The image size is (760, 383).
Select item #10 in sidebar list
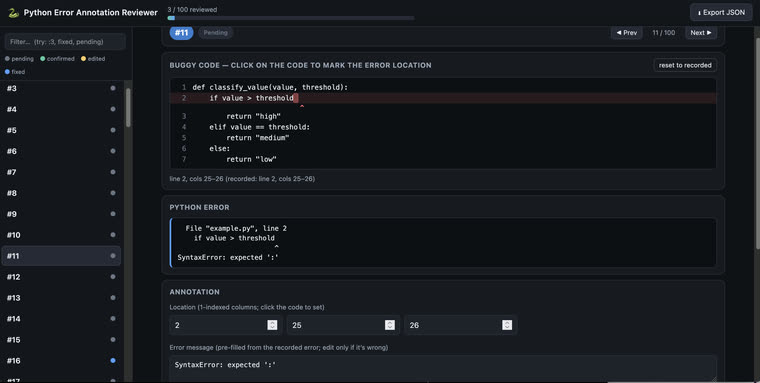(x=61, y=235)
